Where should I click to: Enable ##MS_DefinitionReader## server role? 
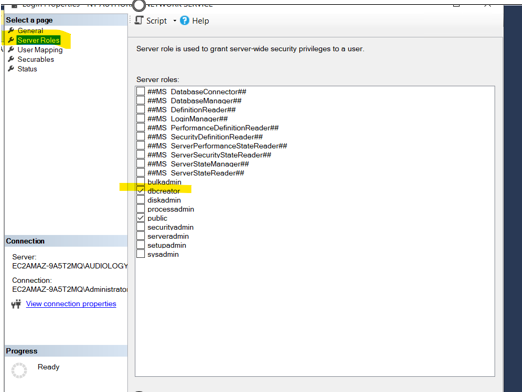[x=141, y=109]
